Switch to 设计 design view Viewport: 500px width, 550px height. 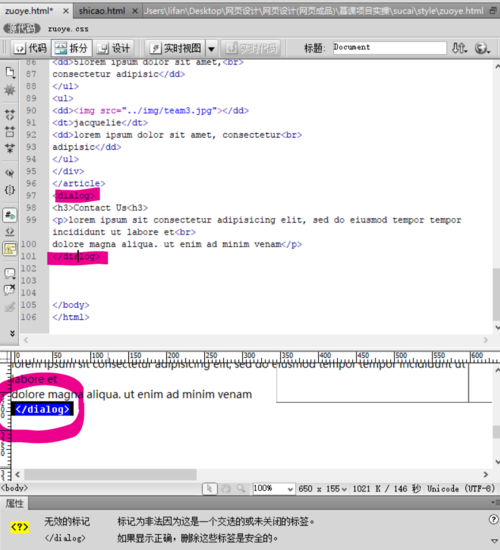click(114, 48)
